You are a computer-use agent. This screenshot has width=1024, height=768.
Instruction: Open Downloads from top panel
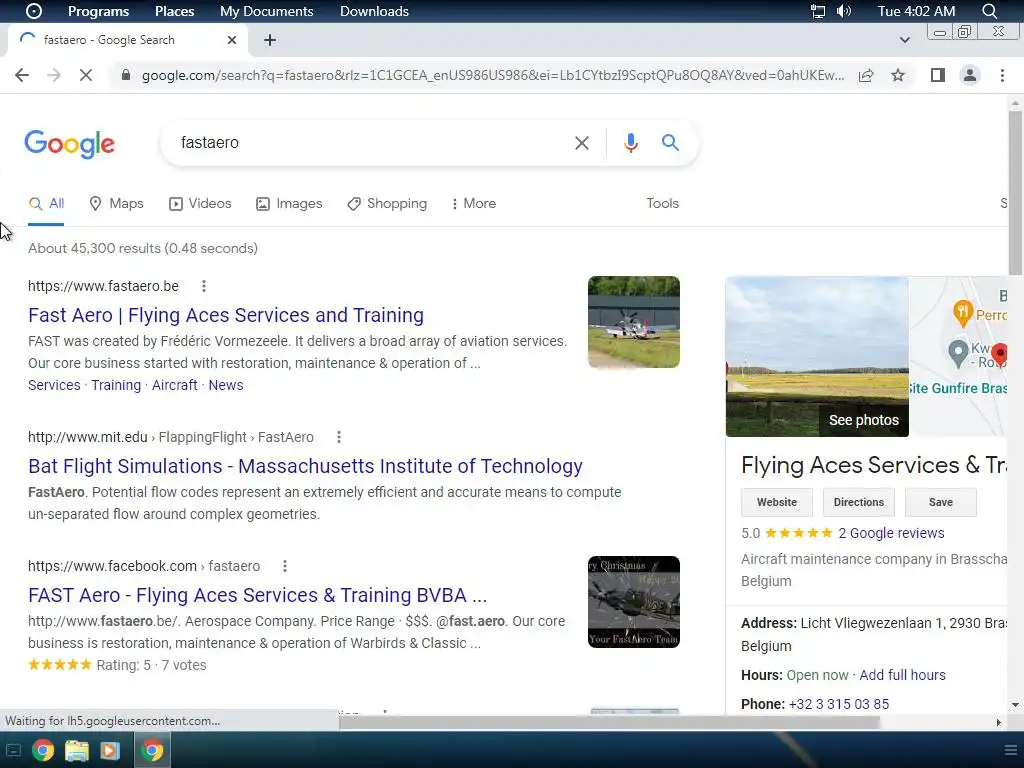point(374,11)
